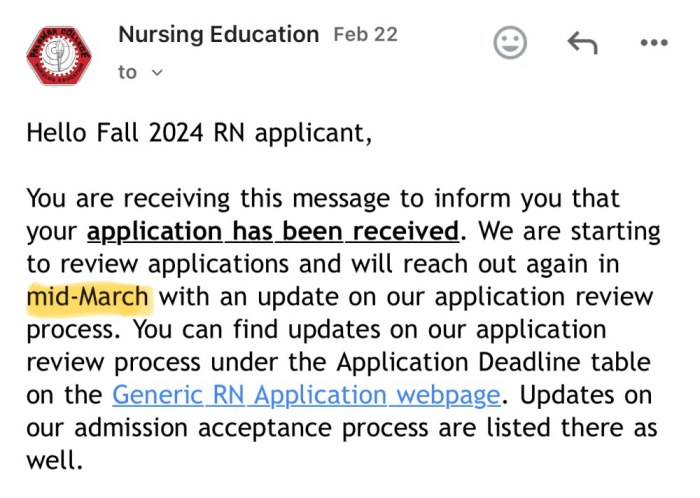Reply using the curved arrow icon
The image size is (700, 498).
point(583,43)
